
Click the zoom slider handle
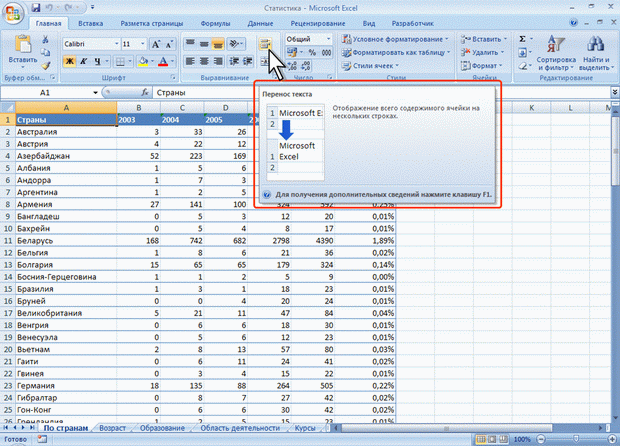tap(576, 439)
